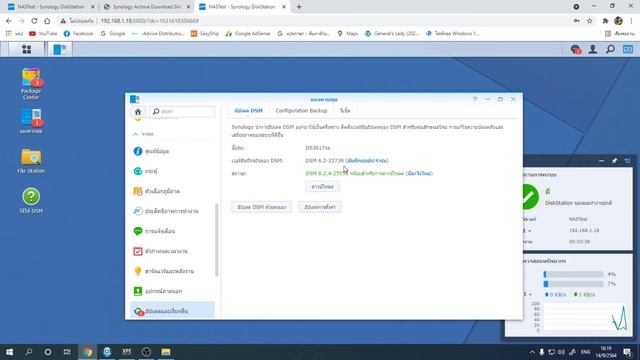
Task: Open Control Panel desktop shortcut icon
Action: tap(31, 121)
